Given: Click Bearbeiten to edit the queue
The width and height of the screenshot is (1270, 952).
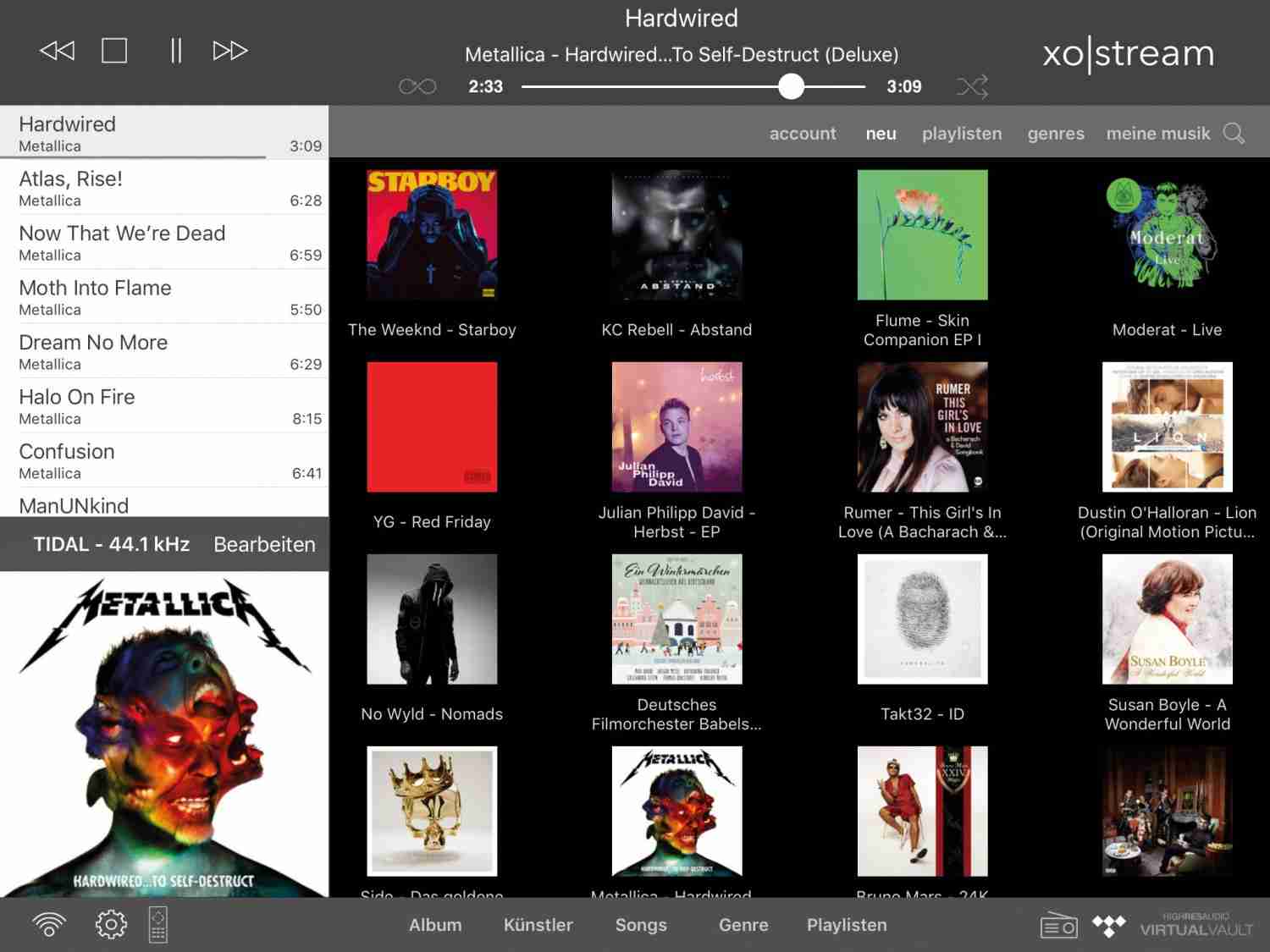Looking at the screenshot, I should 264,544.
